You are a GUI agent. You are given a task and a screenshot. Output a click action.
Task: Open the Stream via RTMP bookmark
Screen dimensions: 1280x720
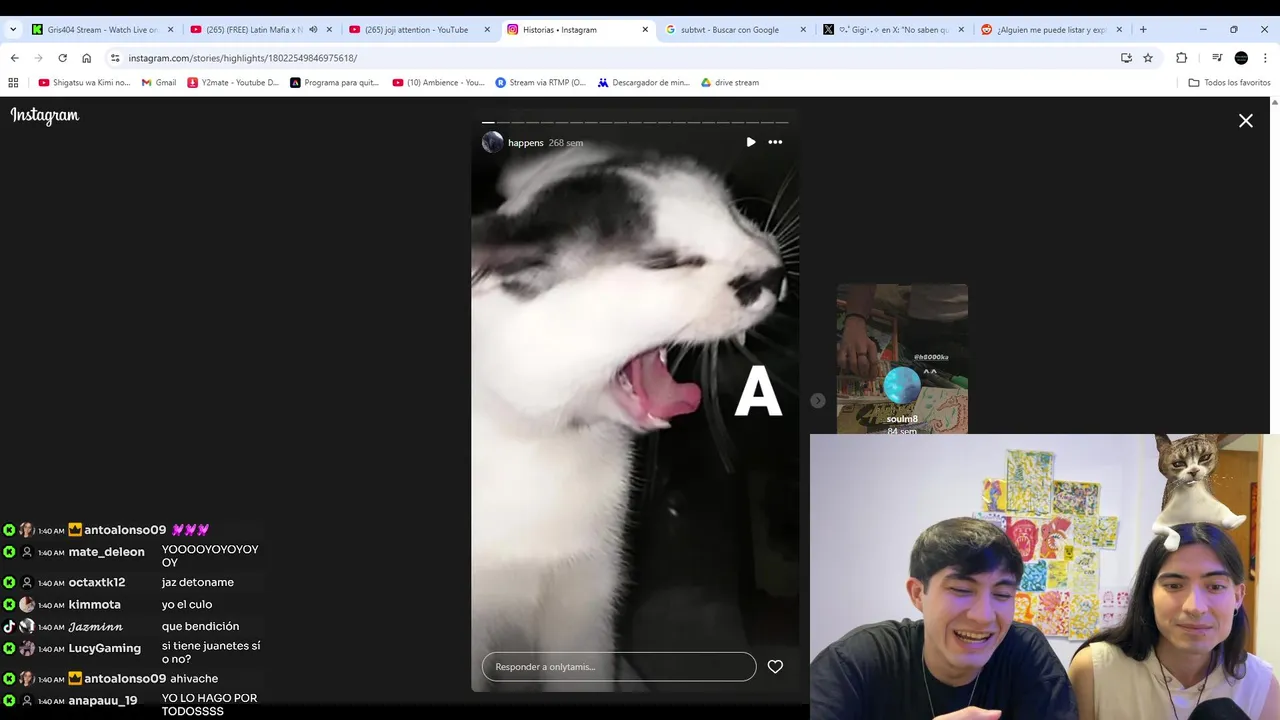point(541,83)
